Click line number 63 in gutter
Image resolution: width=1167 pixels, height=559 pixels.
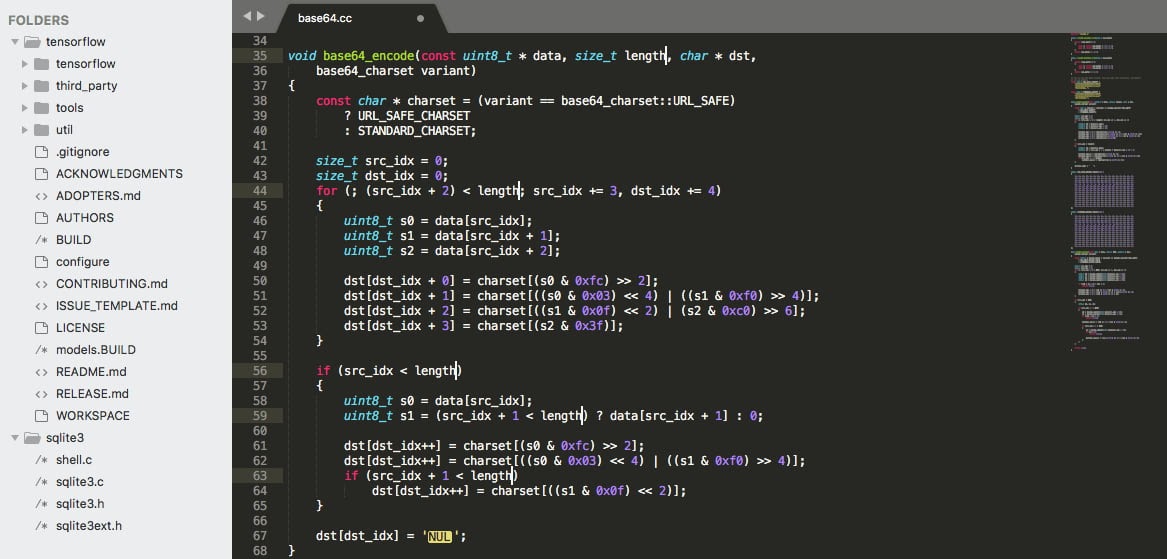(260, 475)
